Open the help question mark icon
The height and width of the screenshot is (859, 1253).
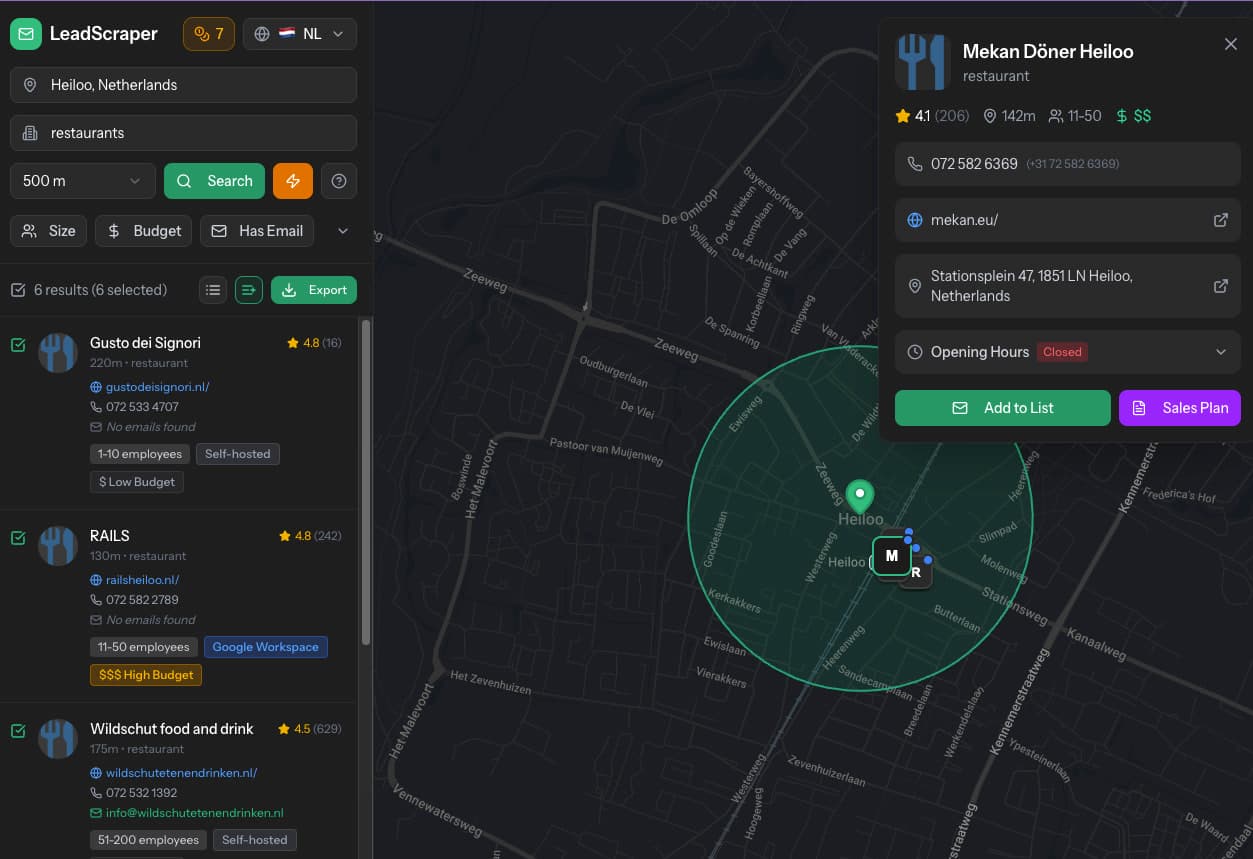pyautogui.click(x=339, y=181)
